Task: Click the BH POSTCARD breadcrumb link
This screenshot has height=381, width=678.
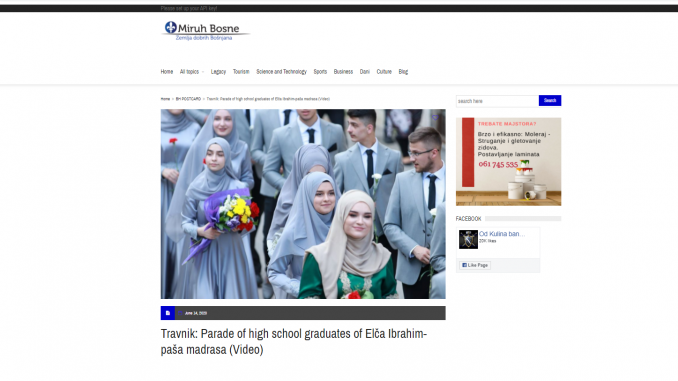Action: (x=188, y=99)
